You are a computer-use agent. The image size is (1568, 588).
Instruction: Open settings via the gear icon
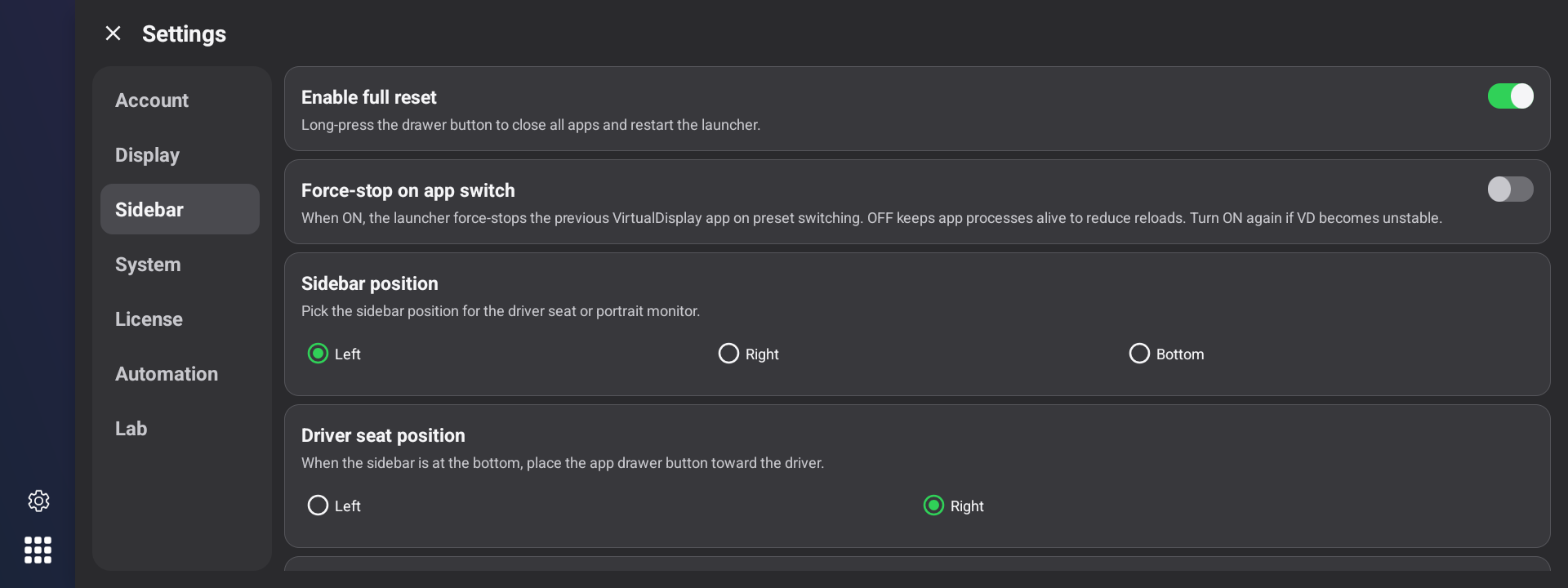point(38,501)
